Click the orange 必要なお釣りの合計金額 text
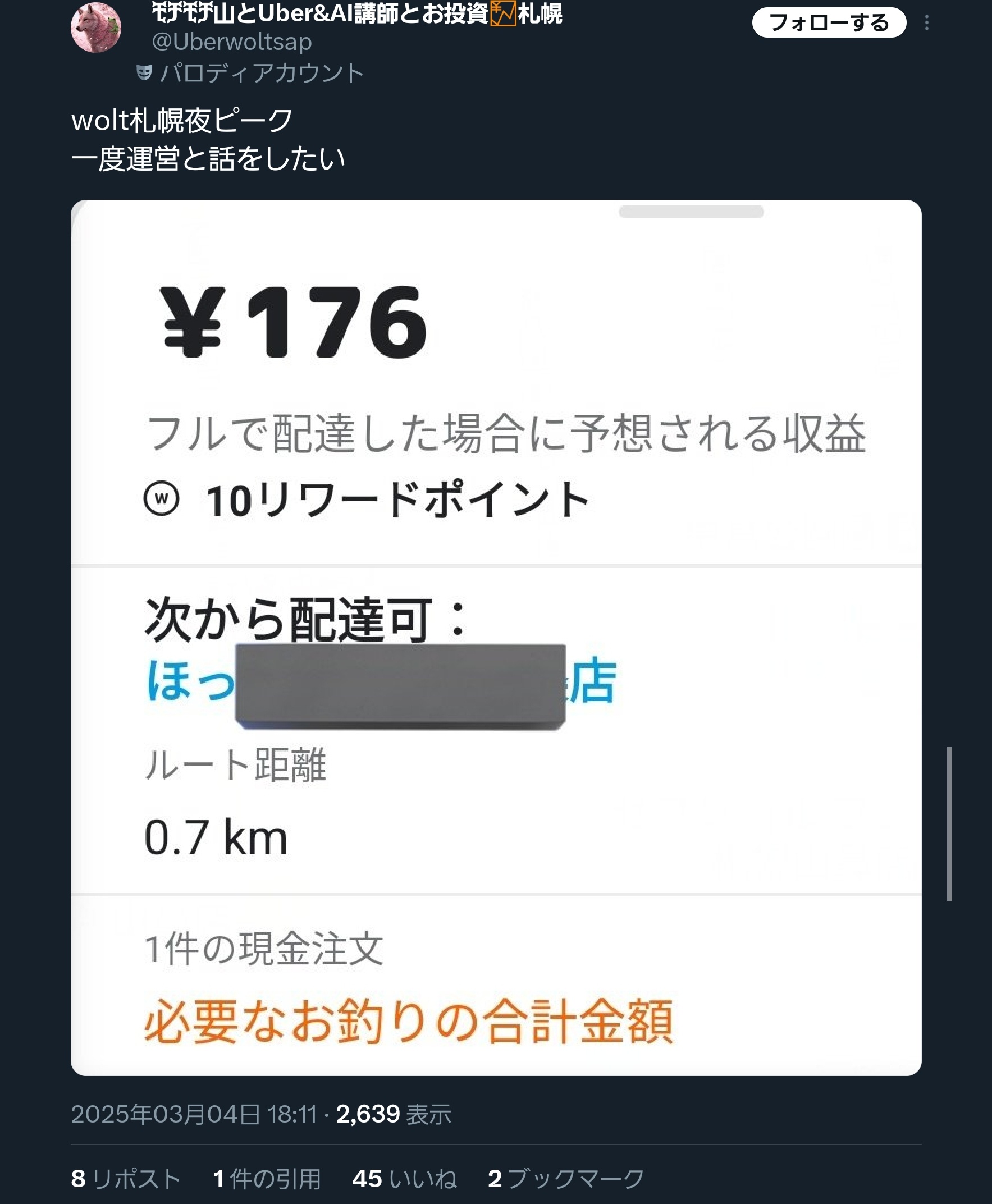The height and width of the screenshot is (1204, 992). pyautogui.click(x=409, y=1022)
